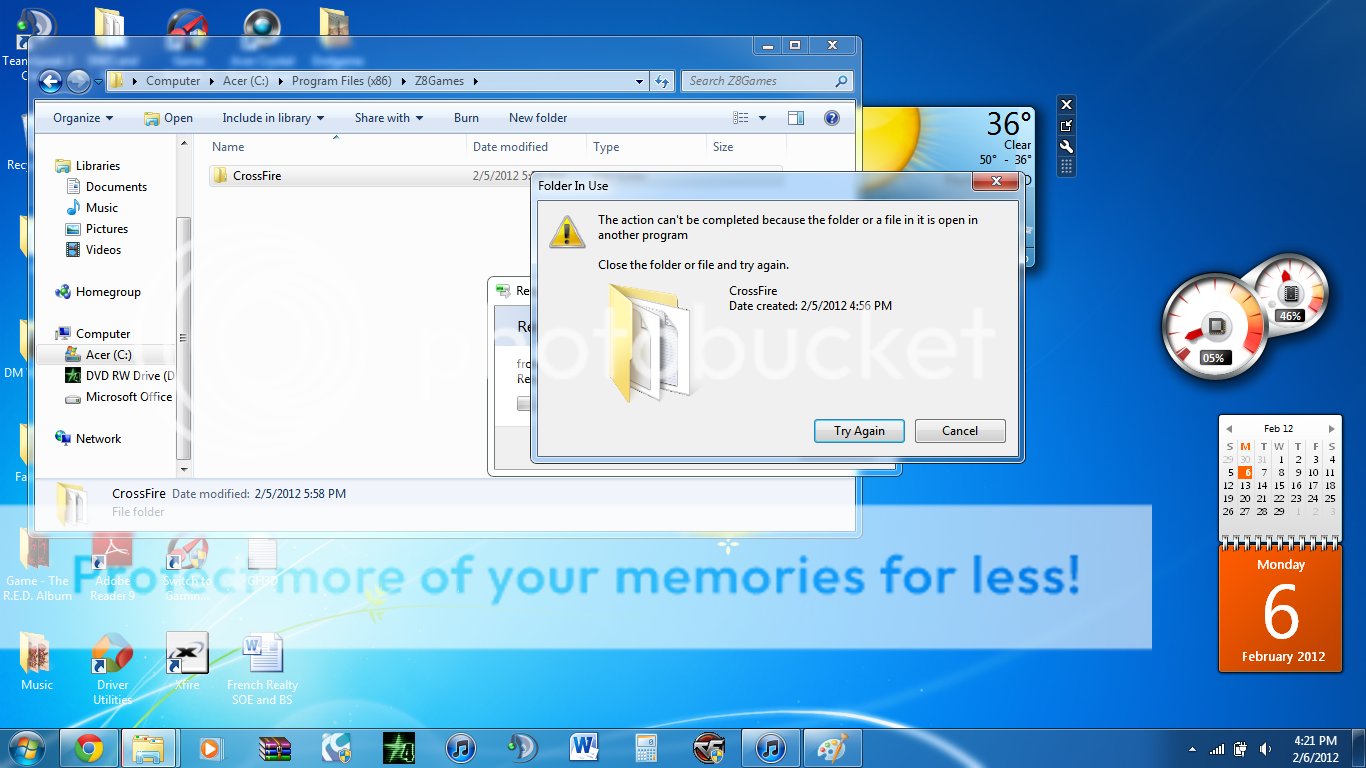
Task: Click the volume speaker icon in tray
Action: (x=1266, y=749)
